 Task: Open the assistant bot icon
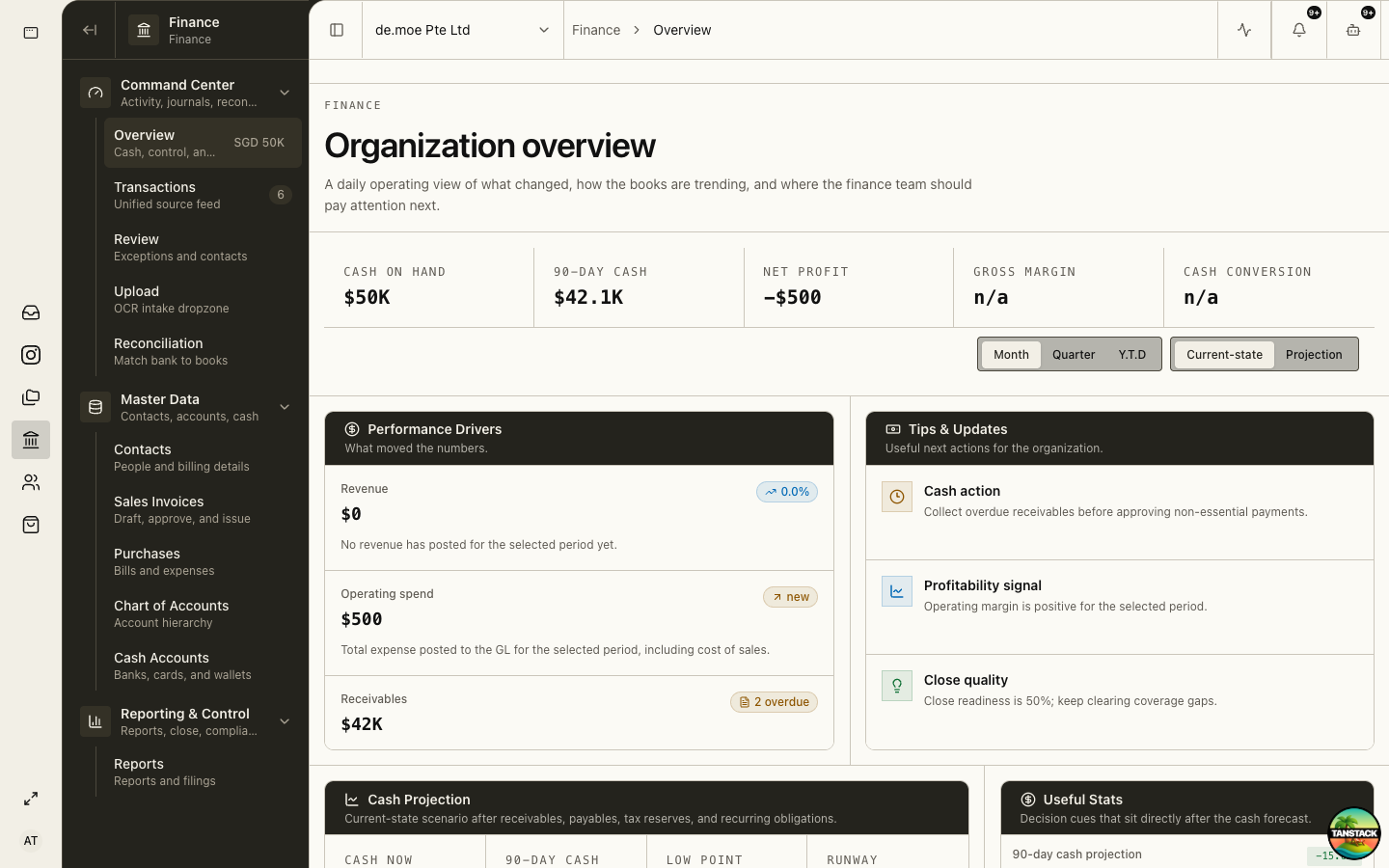click(x=1353, y=30)
